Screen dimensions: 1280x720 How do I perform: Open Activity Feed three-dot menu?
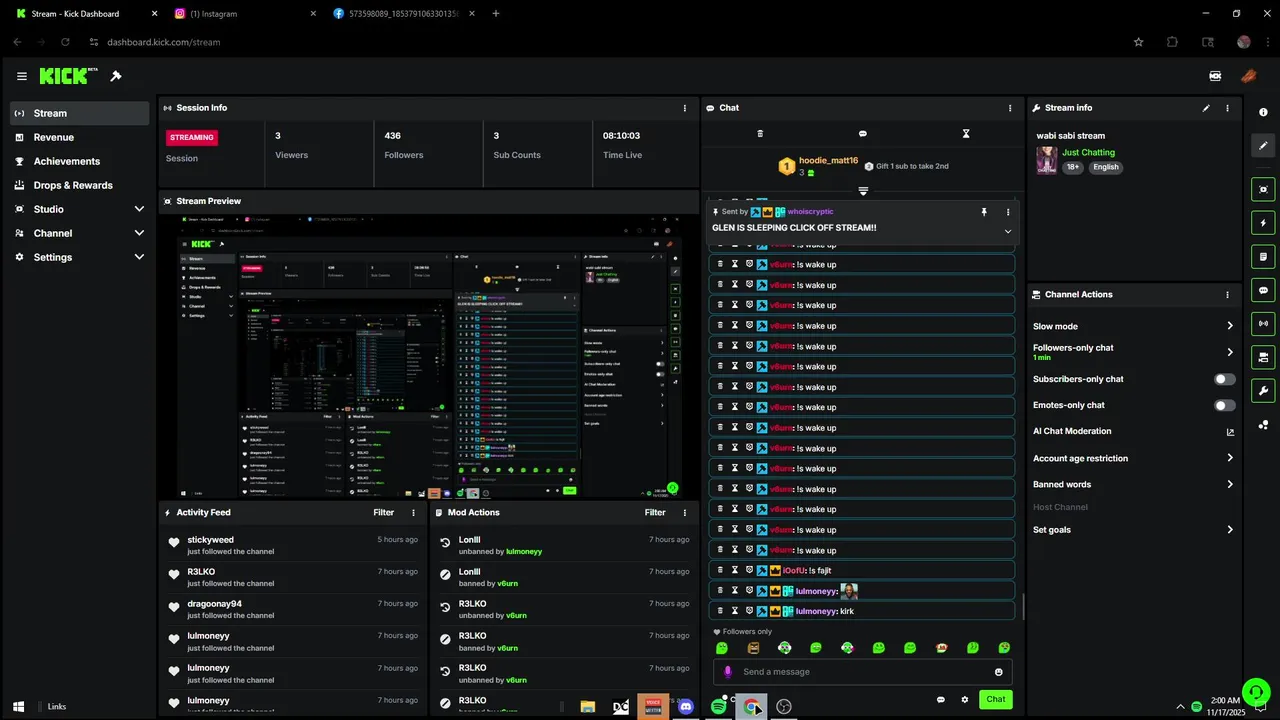coord(414,513)
